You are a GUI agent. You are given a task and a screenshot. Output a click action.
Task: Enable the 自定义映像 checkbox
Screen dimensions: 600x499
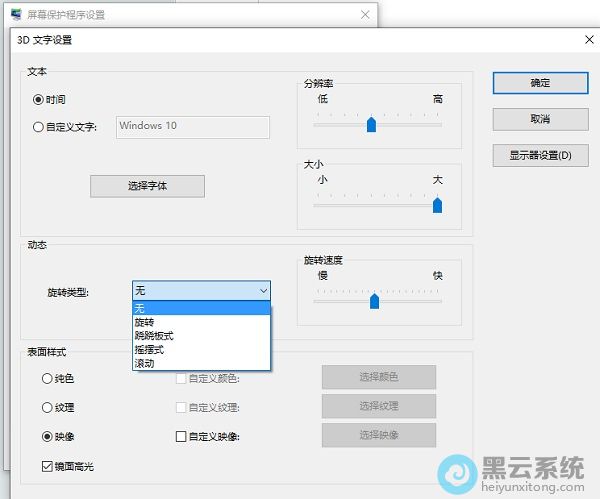click(x=181, y=436)
